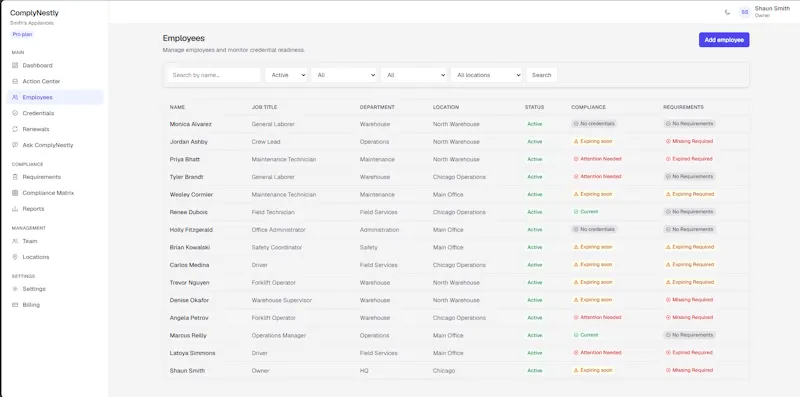Select Angela Petrov name cell
This screenshot has width=800, height=397.
pos(189,318)
